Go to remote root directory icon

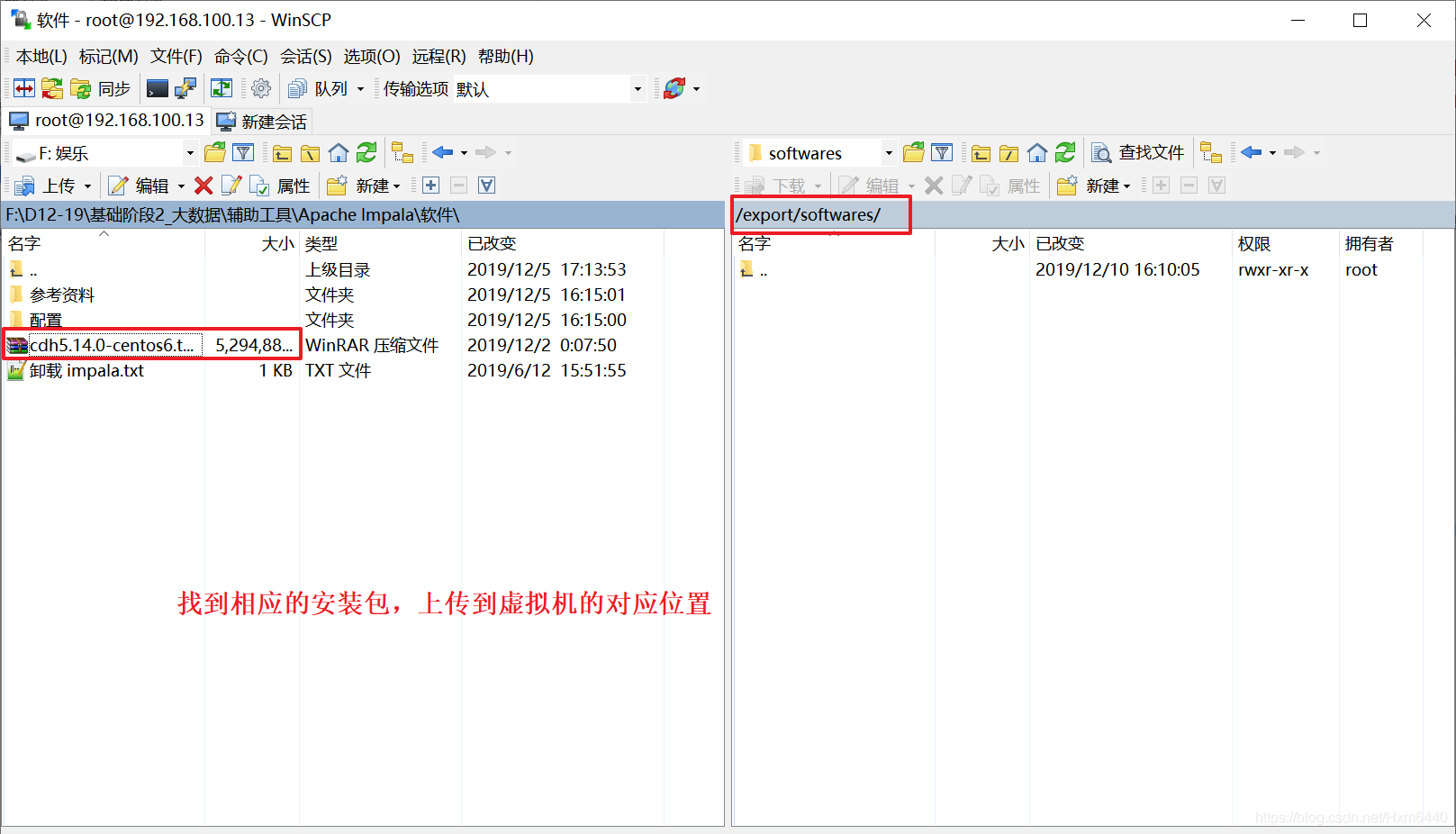tap(1009, 152)
